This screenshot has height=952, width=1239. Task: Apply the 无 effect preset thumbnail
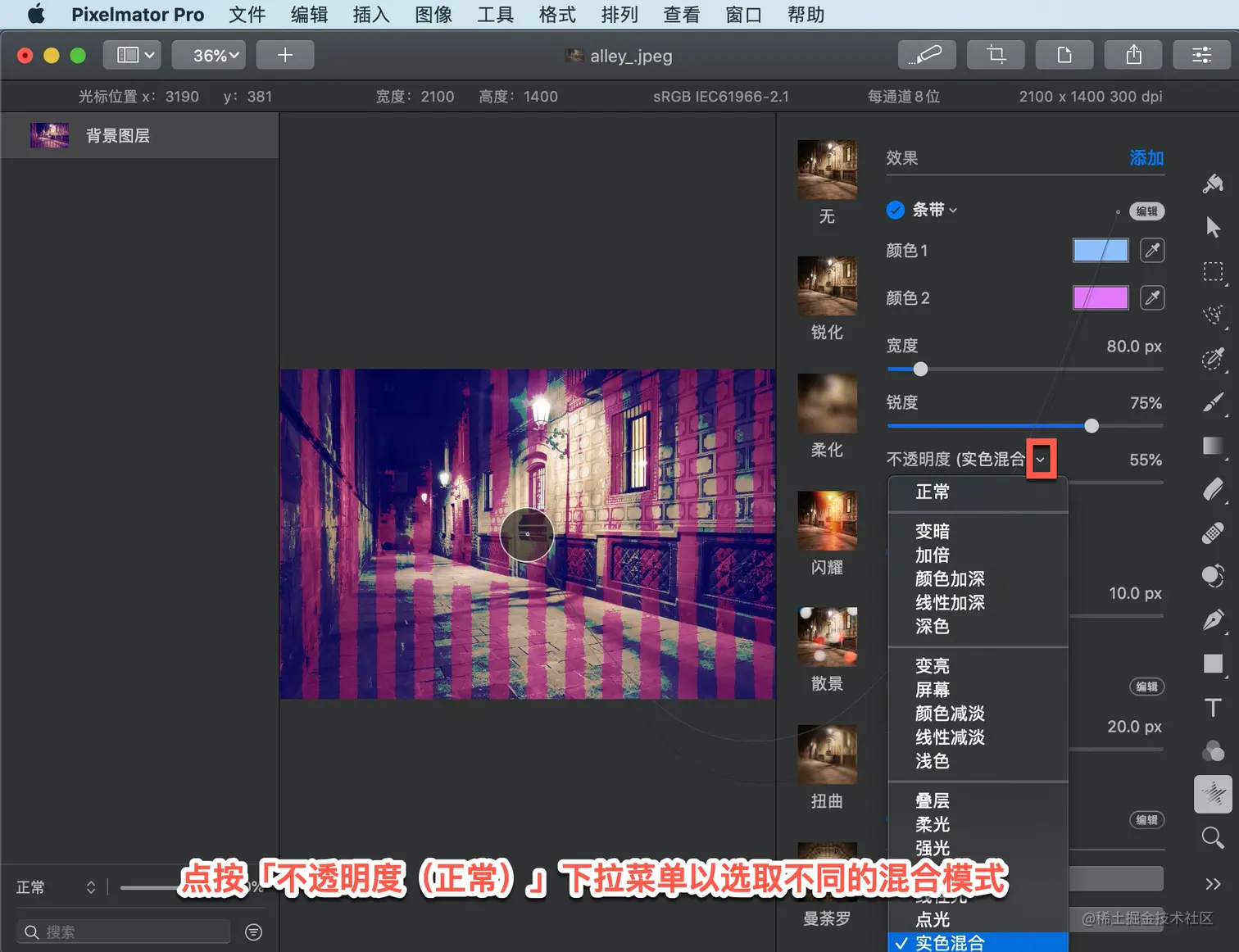click(827, 170)
